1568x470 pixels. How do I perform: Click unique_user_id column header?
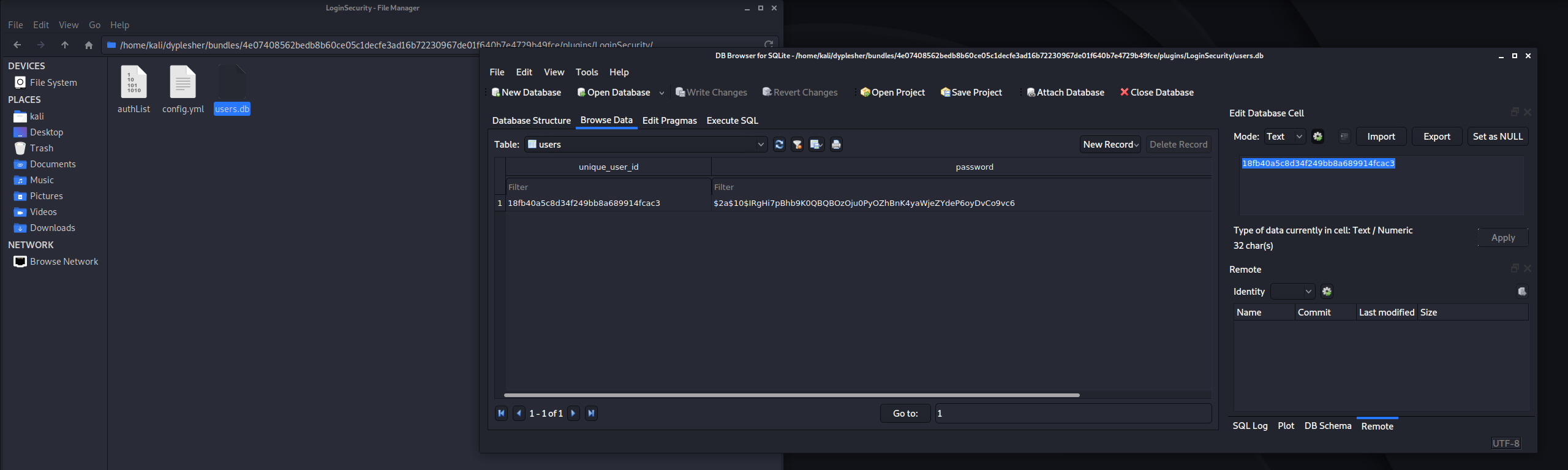point(608,167)
